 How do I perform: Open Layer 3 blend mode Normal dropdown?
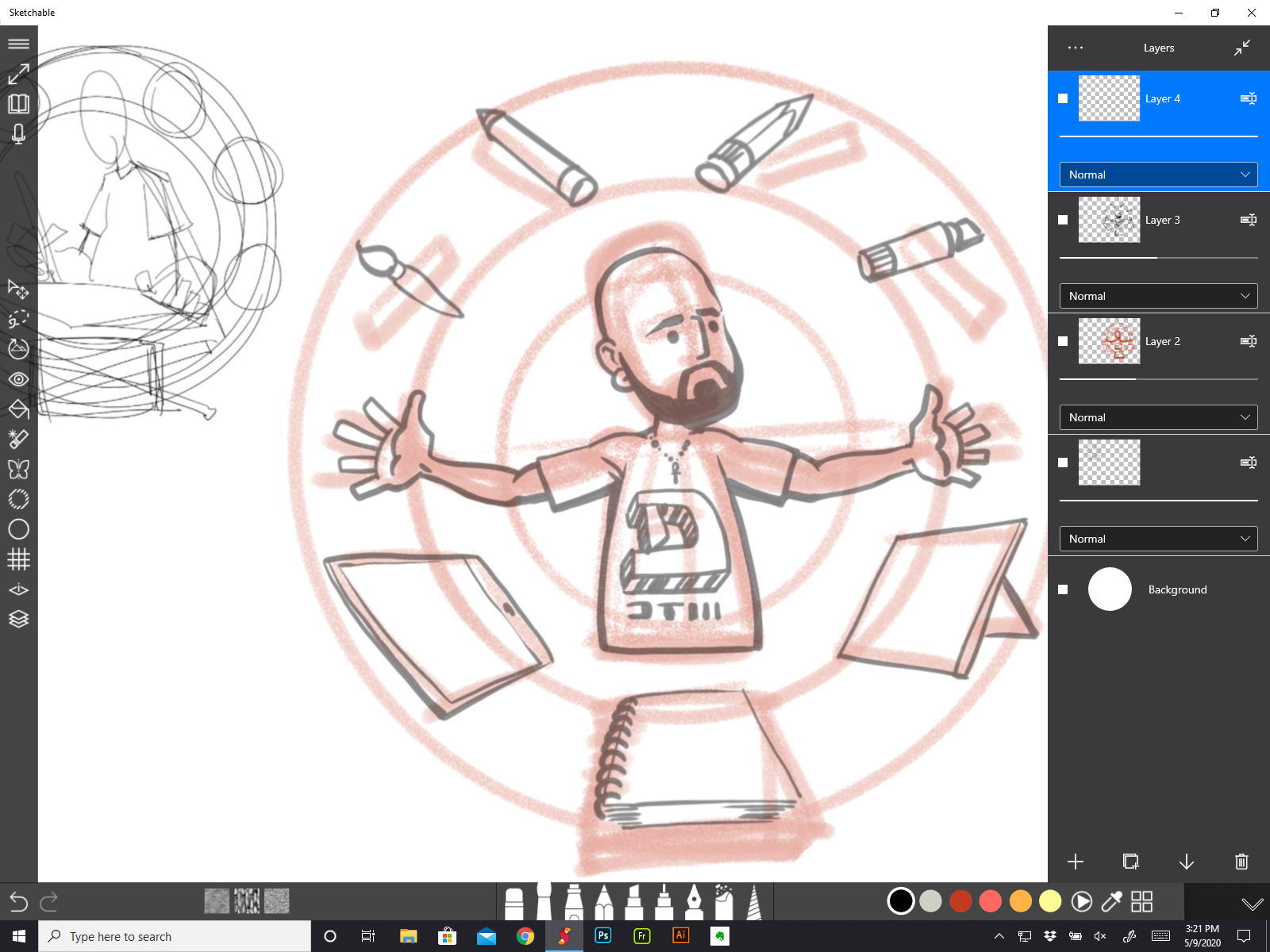point(1159,296)
